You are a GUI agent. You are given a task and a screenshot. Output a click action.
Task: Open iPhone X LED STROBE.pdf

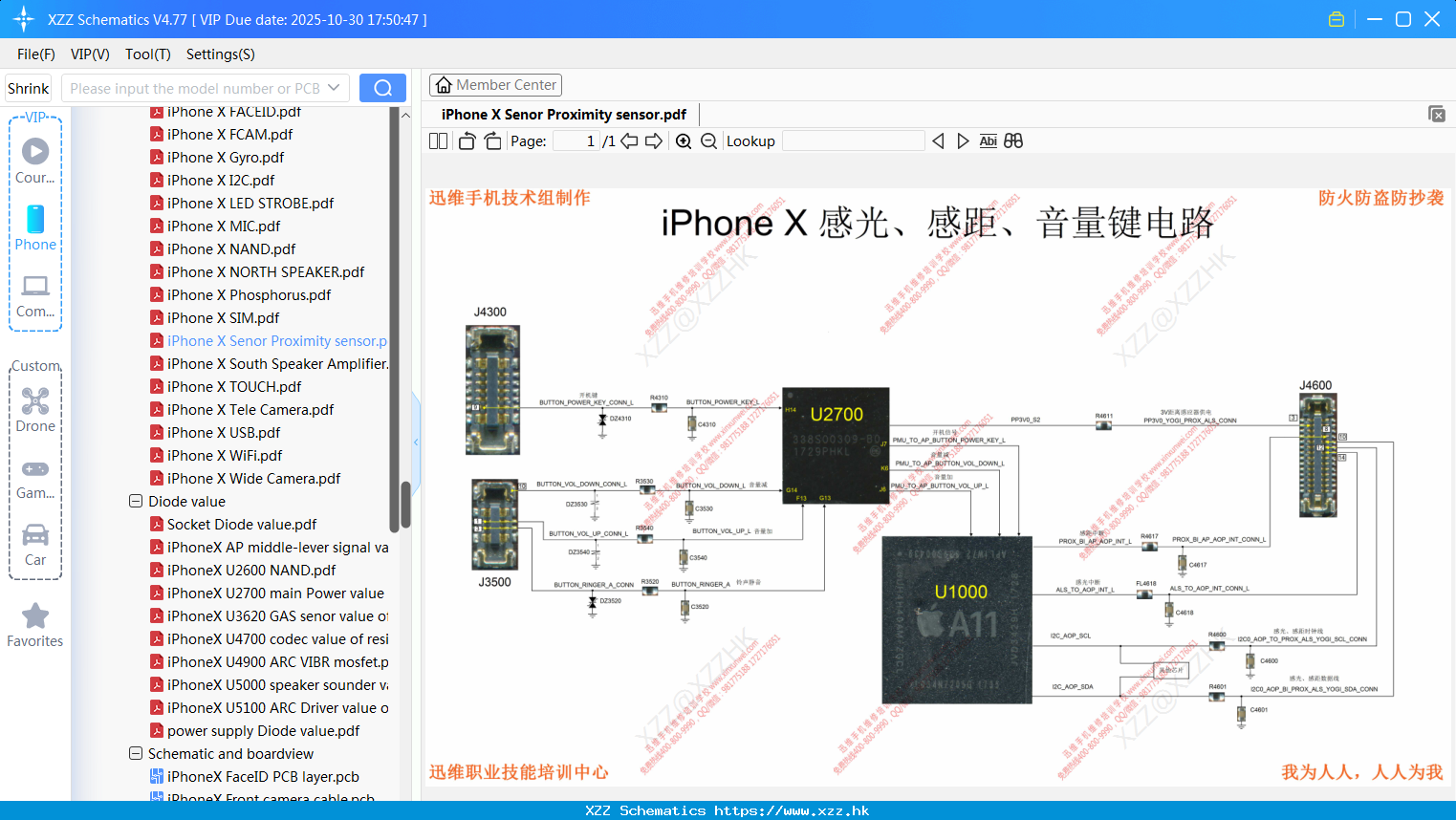tap(250, 204)
